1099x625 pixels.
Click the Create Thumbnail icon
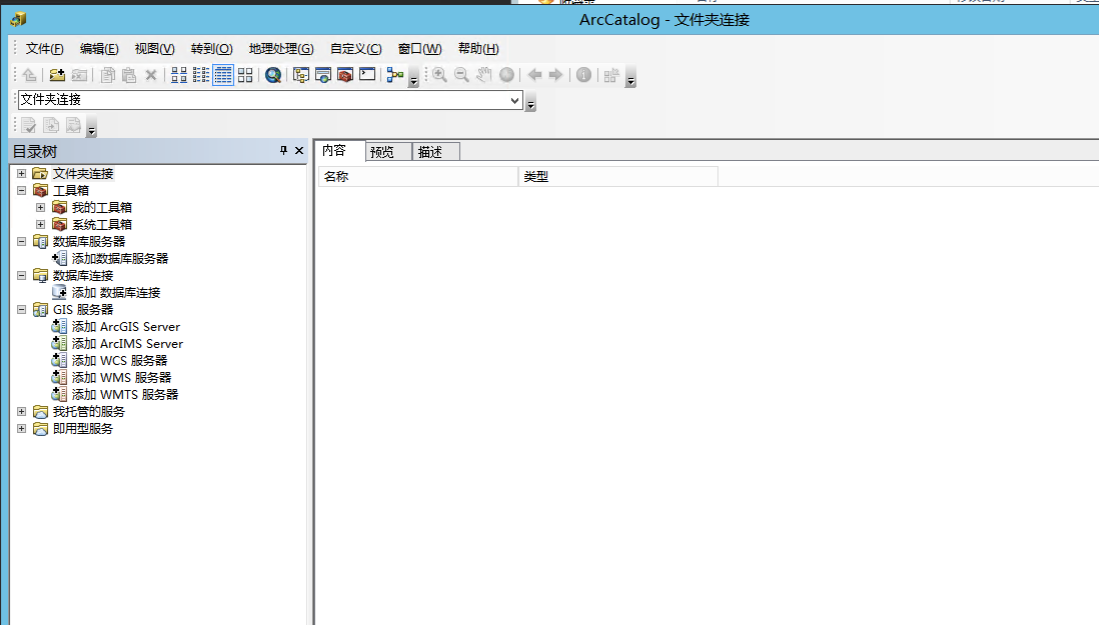(x=611, y=75)
